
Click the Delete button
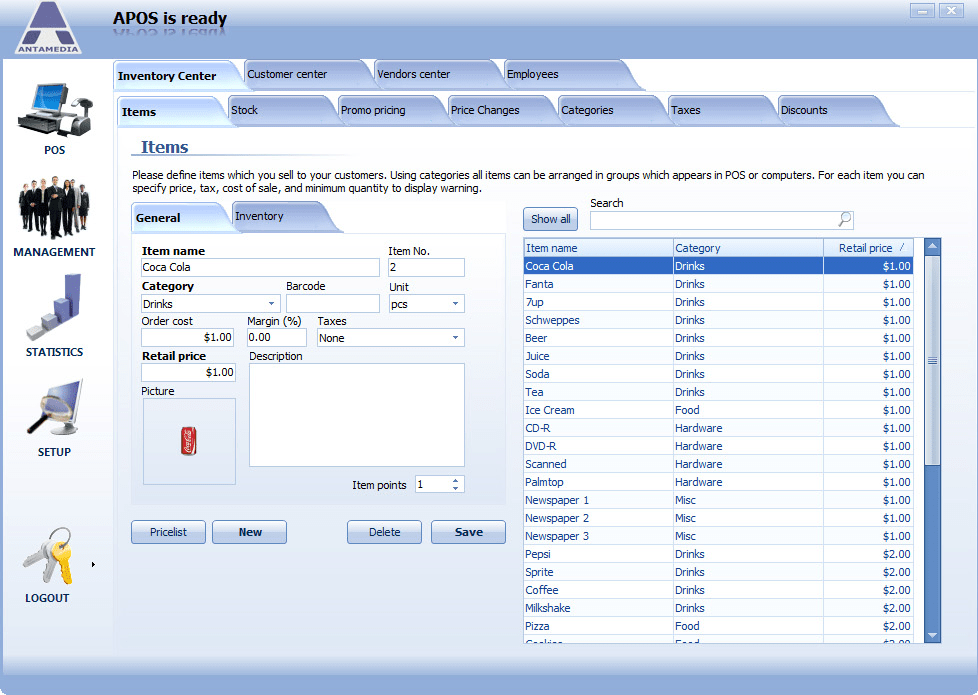click(x=384, y=532)
